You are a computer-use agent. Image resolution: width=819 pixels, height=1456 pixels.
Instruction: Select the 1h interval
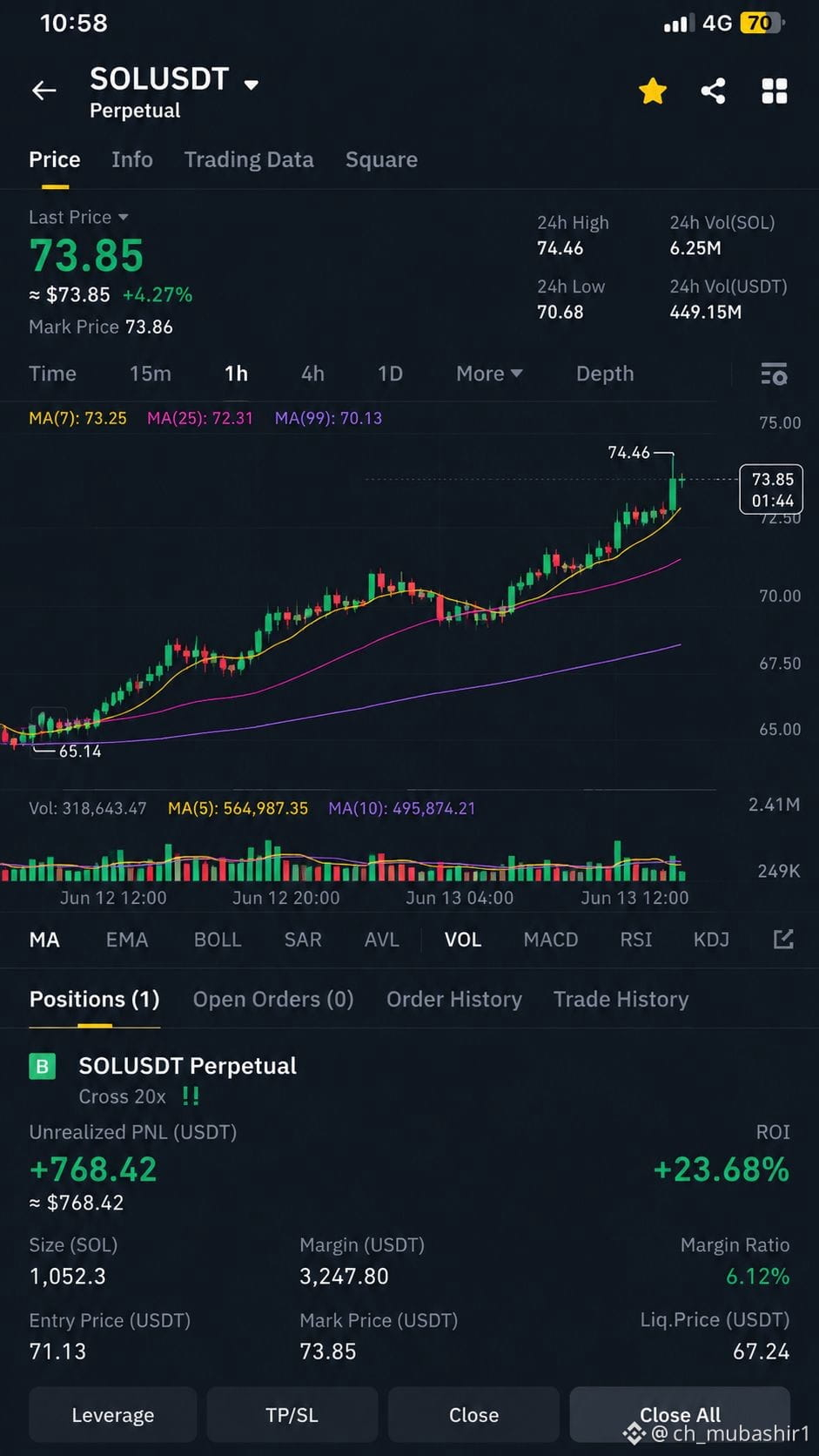236,374
